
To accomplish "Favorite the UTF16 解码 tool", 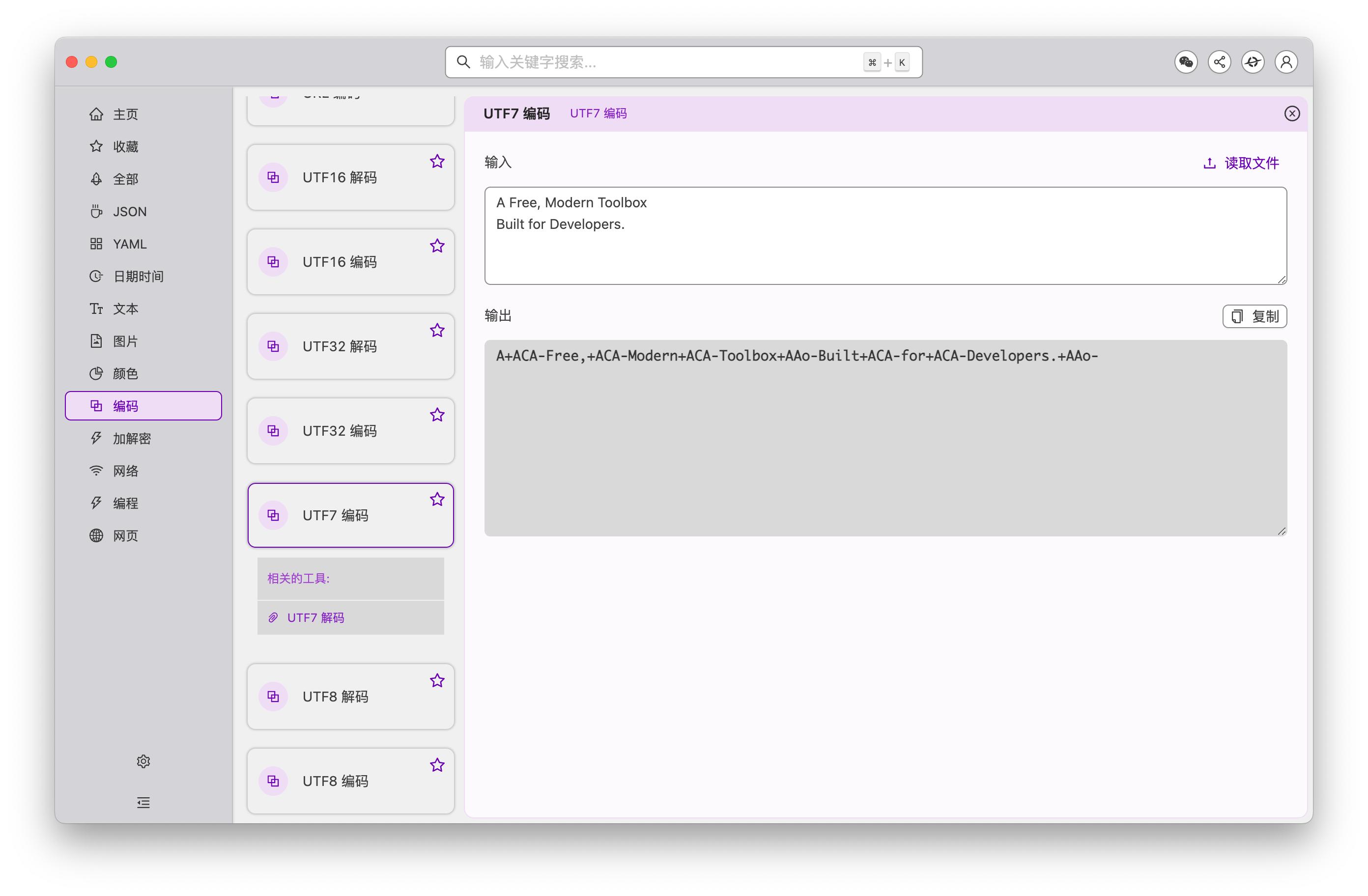I will click(x=437, y=162).
